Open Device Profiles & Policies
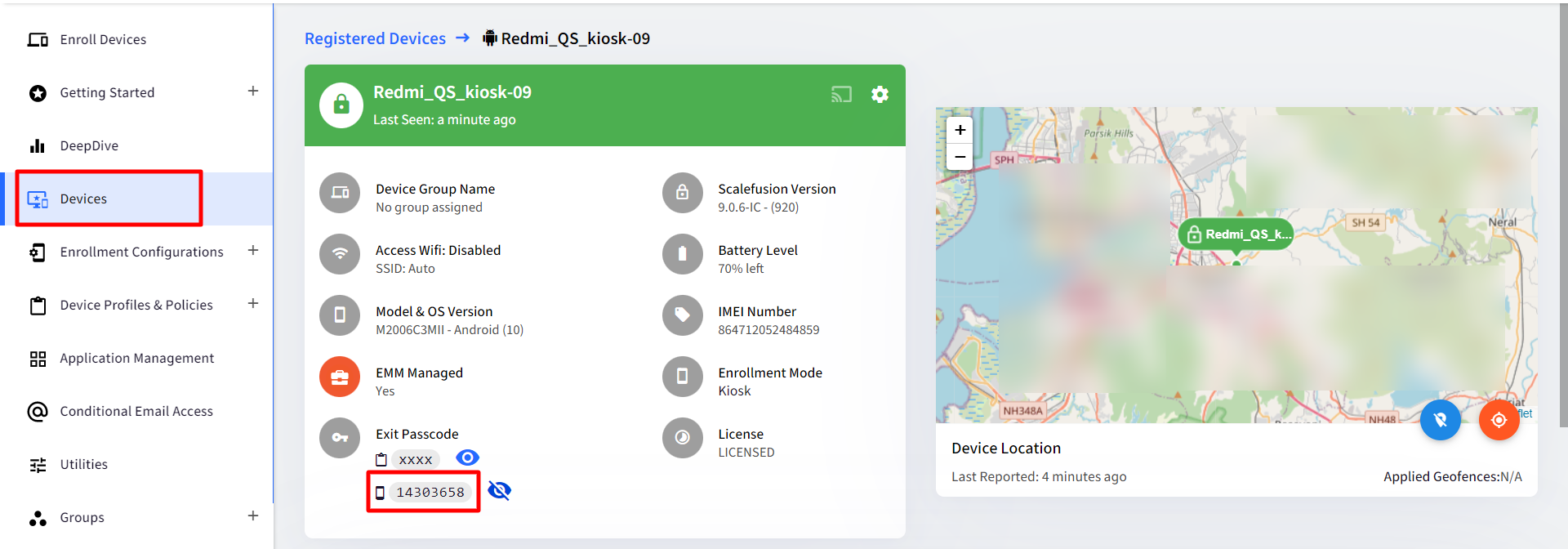 point(136,305)
